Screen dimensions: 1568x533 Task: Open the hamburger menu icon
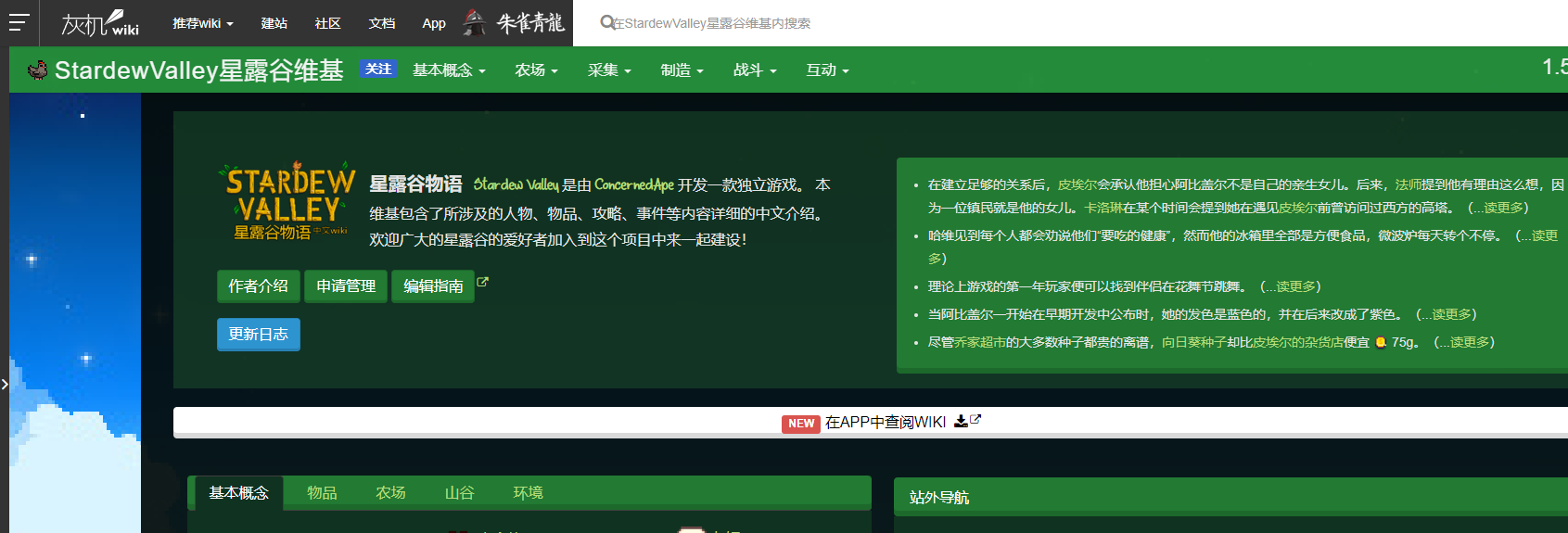[19, 22]
